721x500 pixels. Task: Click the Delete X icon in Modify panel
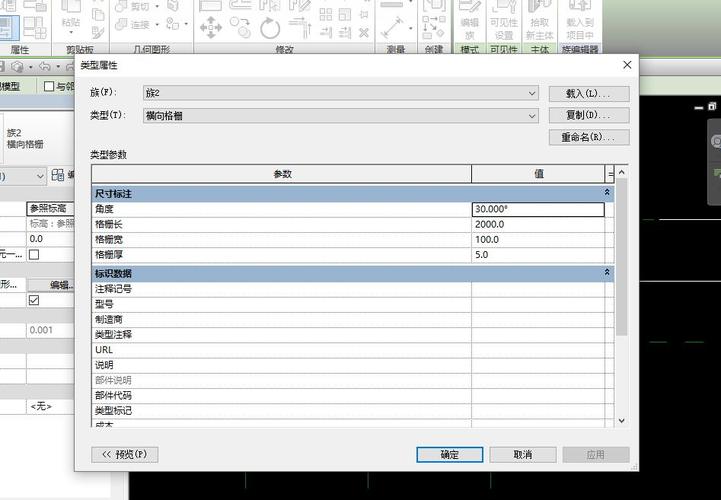[364, 33]
